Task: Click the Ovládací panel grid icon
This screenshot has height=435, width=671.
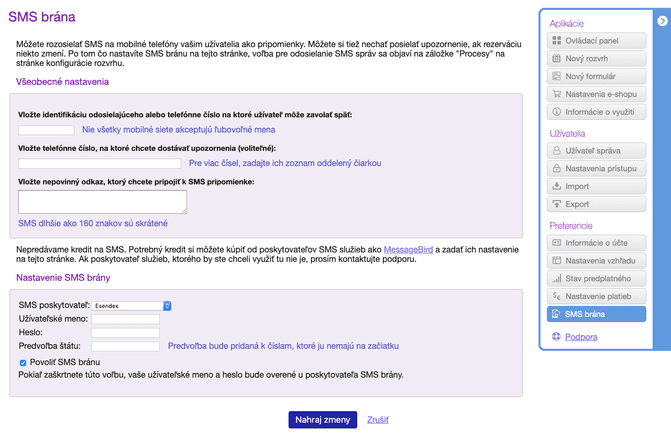Action: coord(556,41)
